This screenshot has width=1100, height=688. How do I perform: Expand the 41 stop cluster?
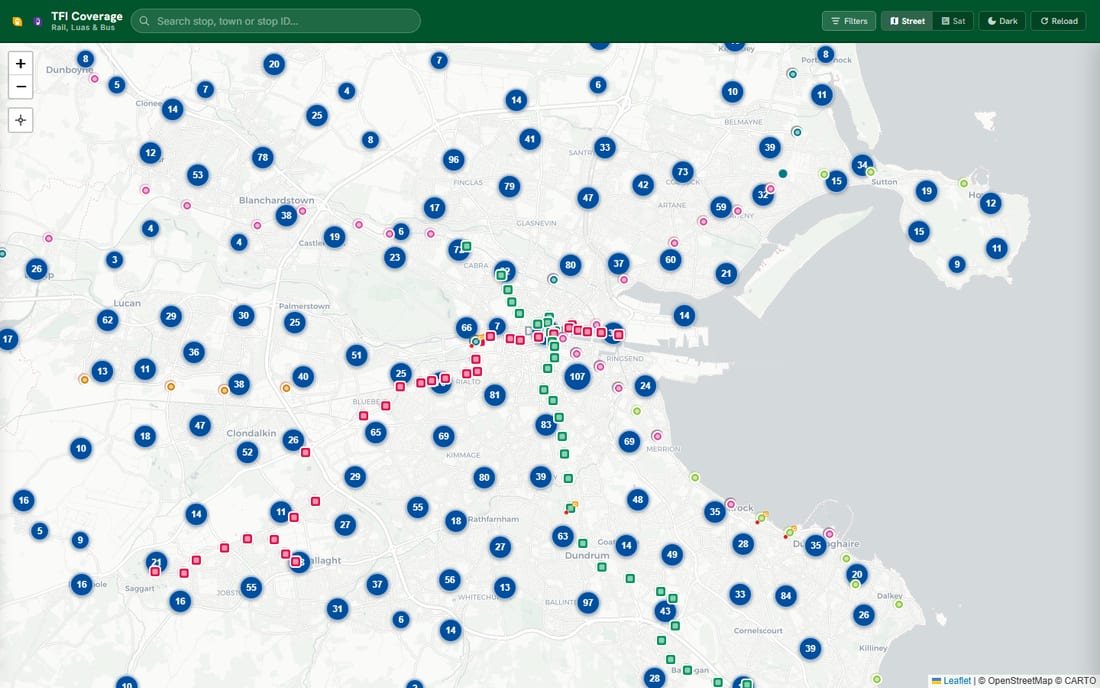(x=530, y=140)
